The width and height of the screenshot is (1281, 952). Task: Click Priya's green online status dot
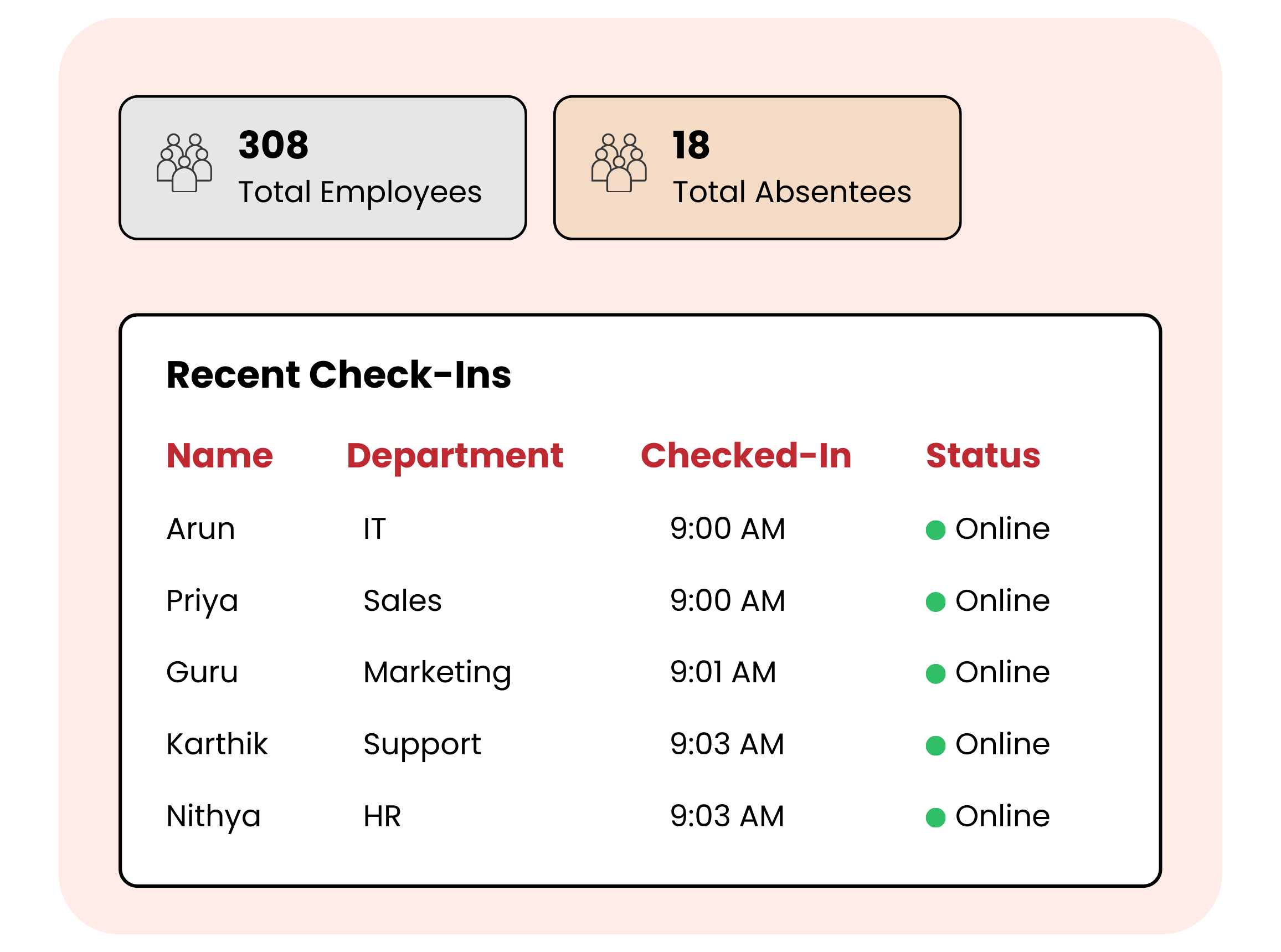pyautogui.click(x=935, y=602)
